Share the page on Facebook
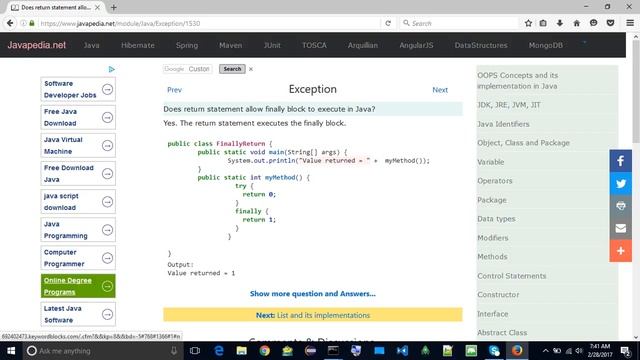 coord(620,161)
